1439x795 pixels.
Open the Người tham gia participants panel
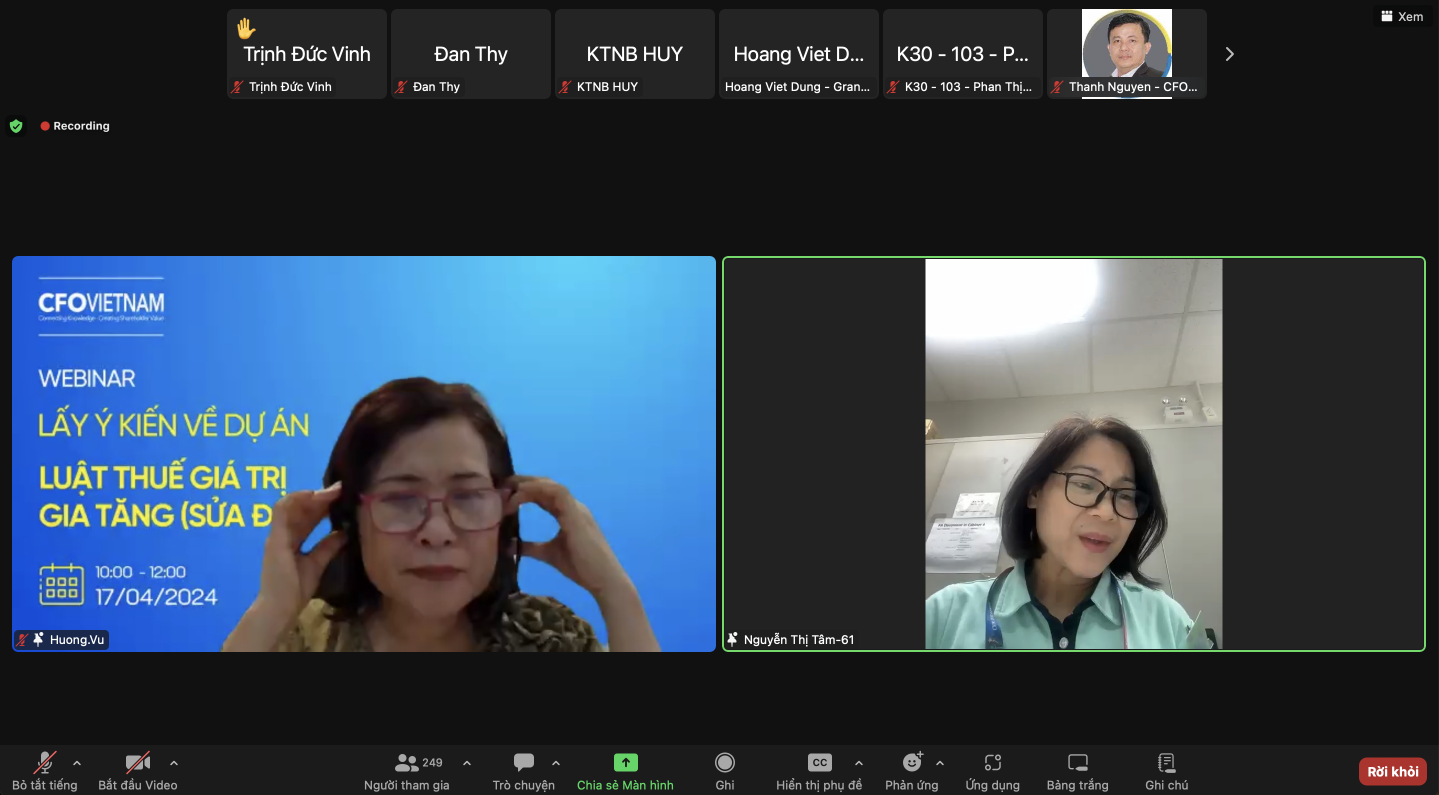tap(407, 763)
